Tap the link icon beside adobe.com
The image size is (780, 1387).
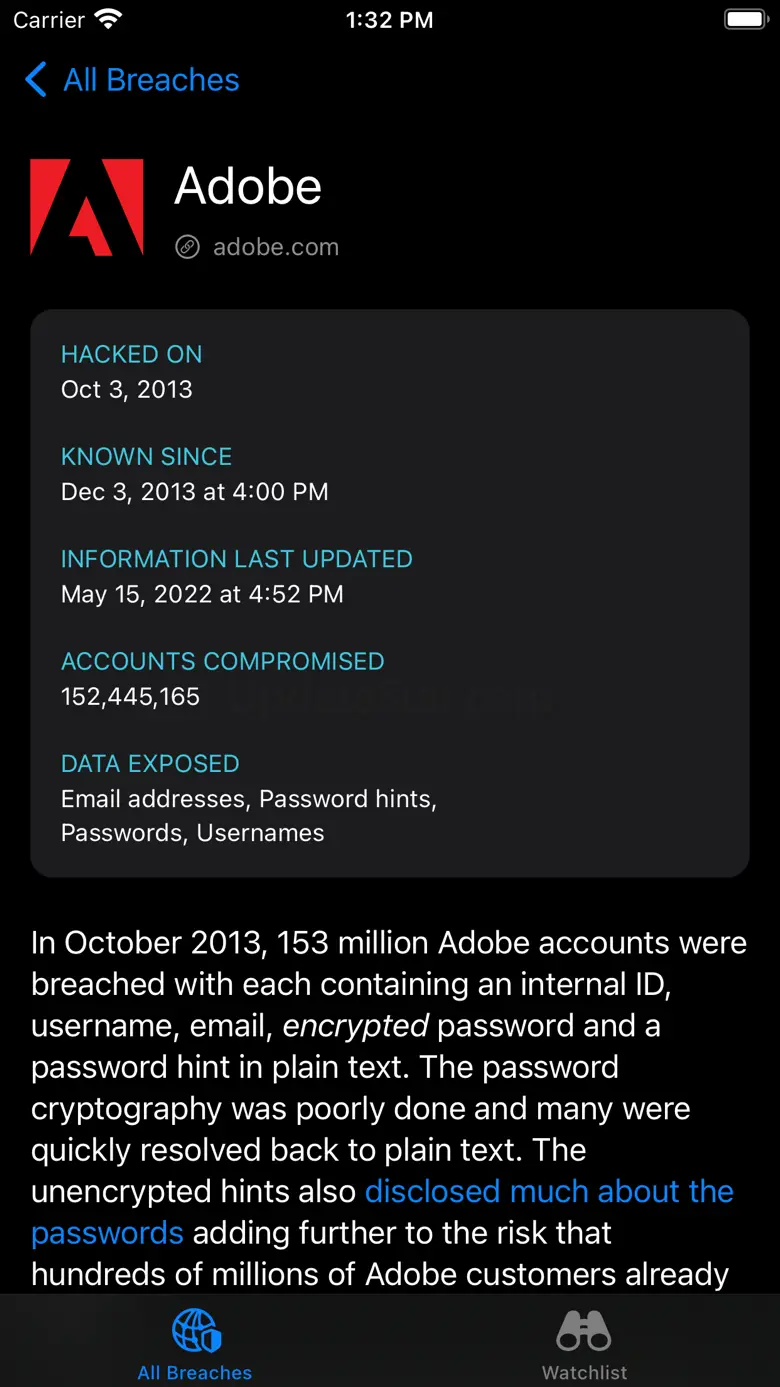[x=187, y=247]
